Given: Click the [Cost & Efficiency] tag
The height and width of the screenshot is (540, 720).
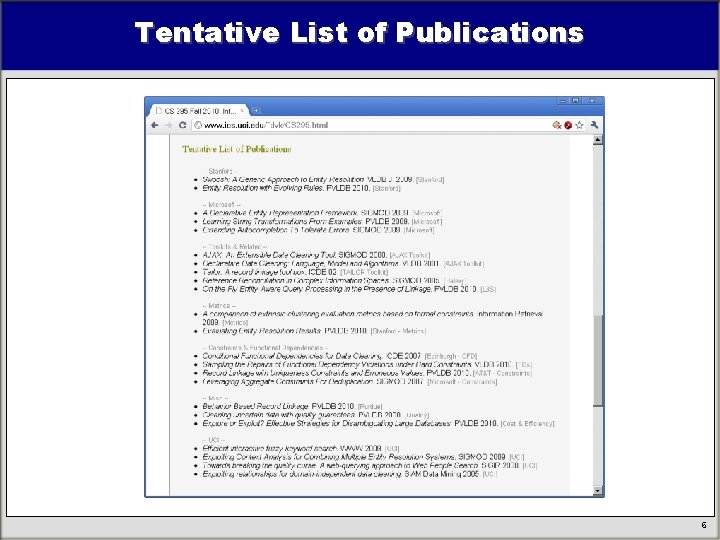Looking at the screenshot, I should coord(528,424).
